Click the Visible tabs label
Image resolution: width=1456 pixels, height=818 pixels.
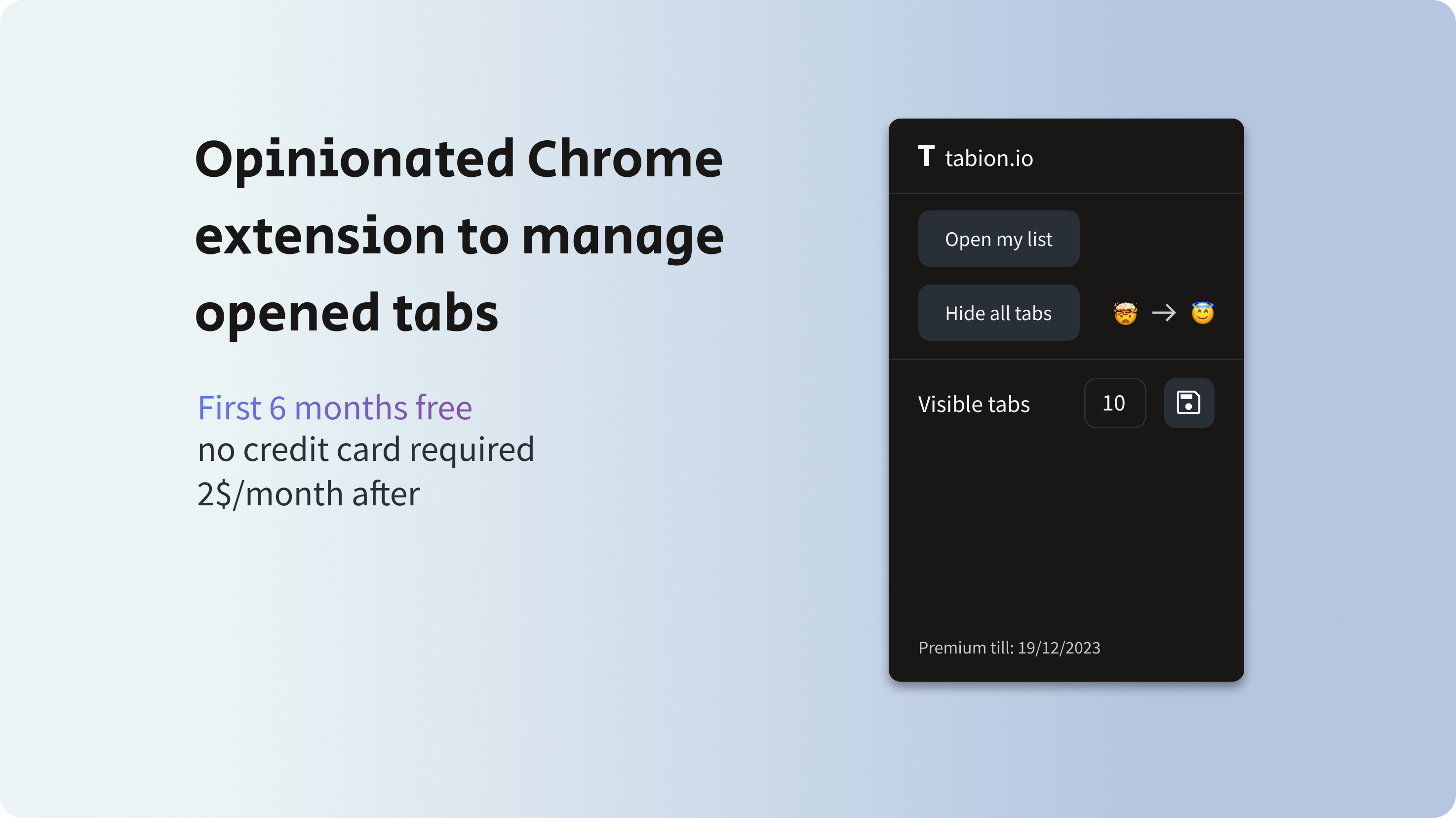point(973,404)
